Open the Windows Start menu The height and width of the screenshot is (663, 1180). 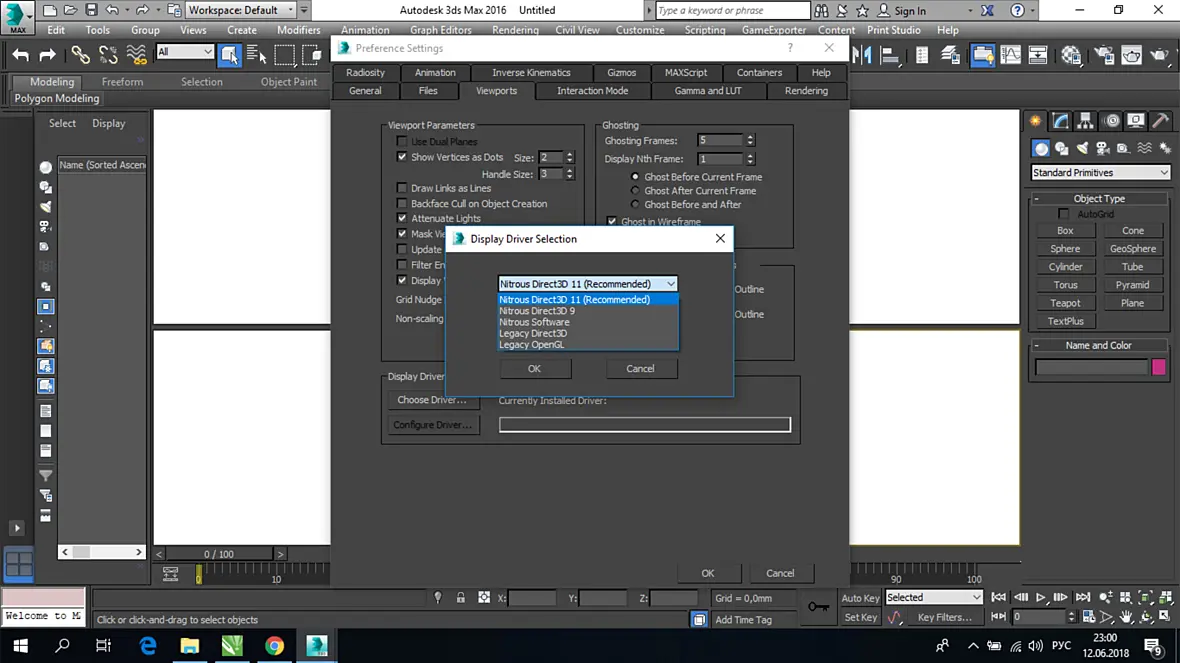(x=20, y=646)
